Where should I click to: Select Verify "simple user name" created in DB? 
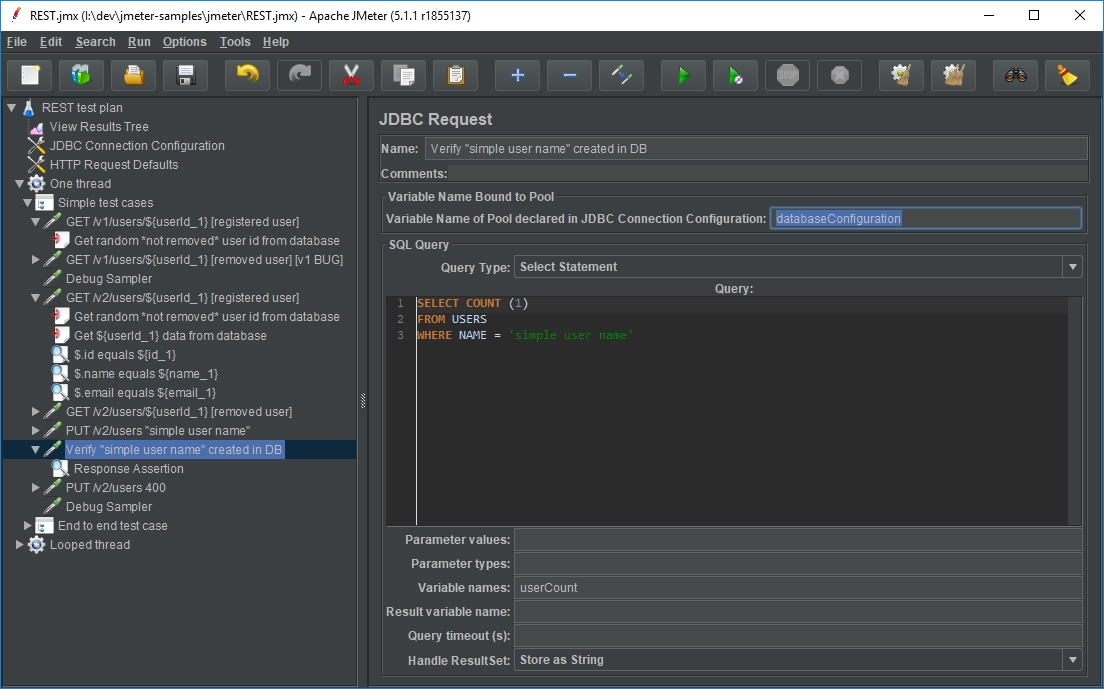[174, 450]
